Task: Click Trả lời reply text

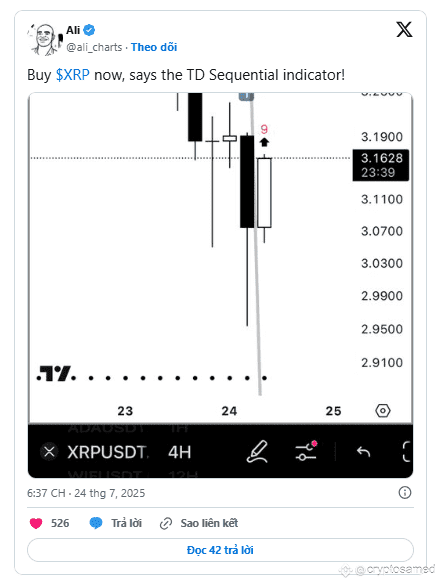Action: (127, 523)
